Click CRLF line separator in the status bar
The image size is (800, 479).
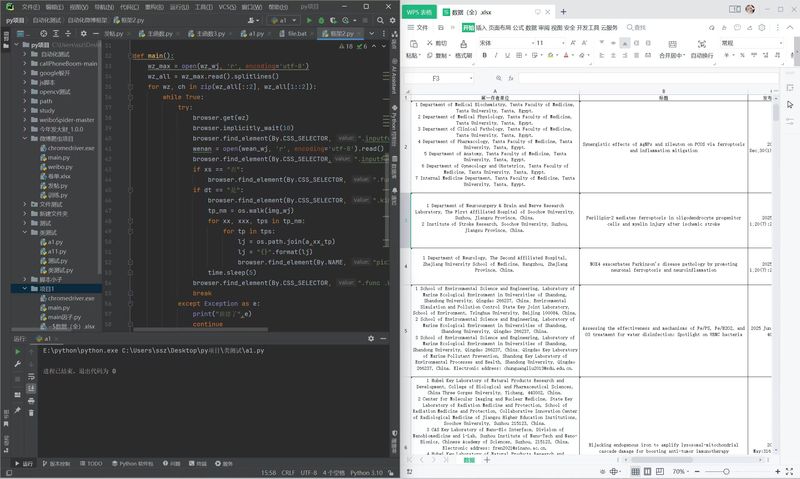pos(288,472)
